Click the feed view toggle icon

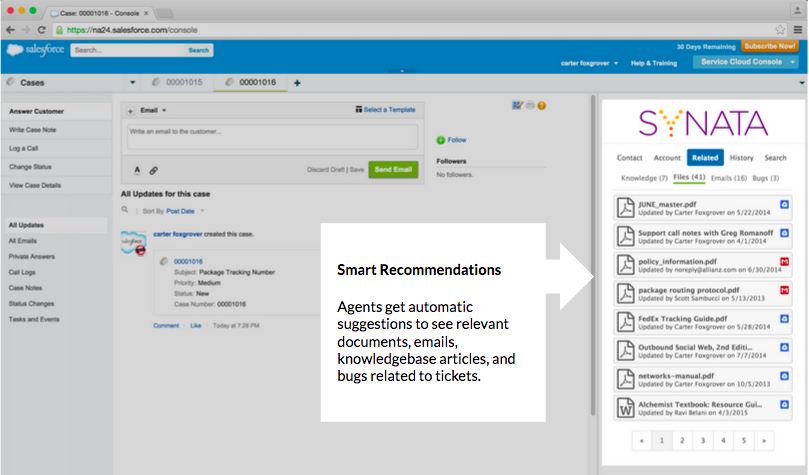pyautogui.click(x=517, y=105)
